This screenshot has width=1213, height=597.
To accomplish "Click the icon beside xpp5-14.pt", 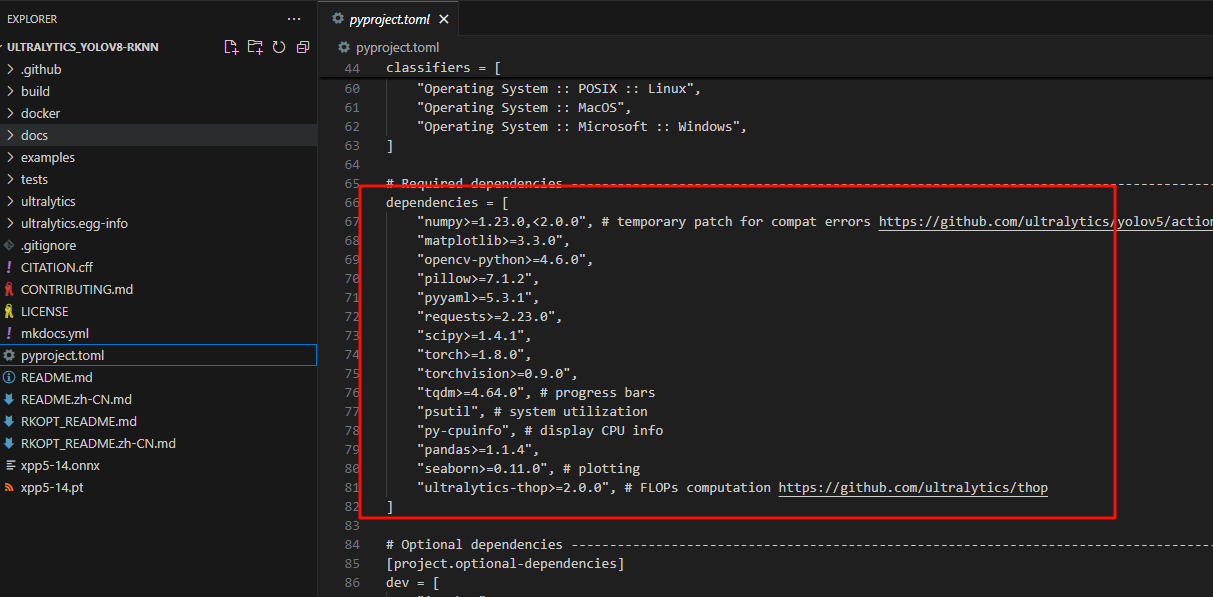I will pyautogui.click(x=9, y=487).
